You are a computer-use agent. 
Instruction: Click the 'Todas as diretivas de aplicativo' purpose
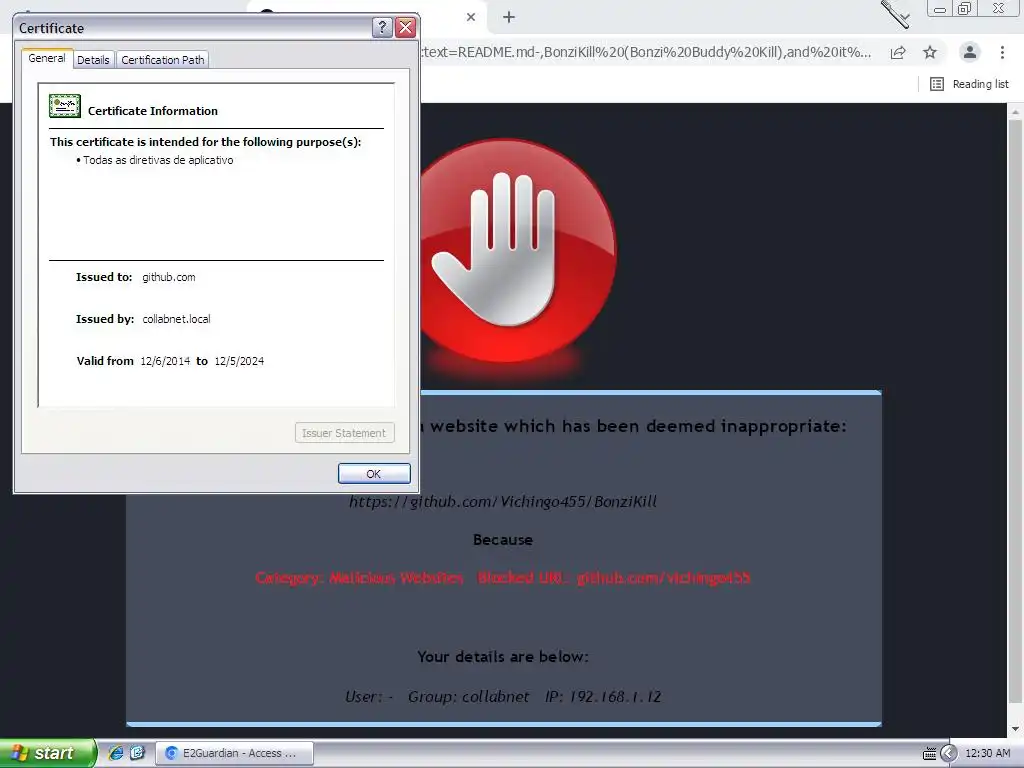click(x=158, y=160)
